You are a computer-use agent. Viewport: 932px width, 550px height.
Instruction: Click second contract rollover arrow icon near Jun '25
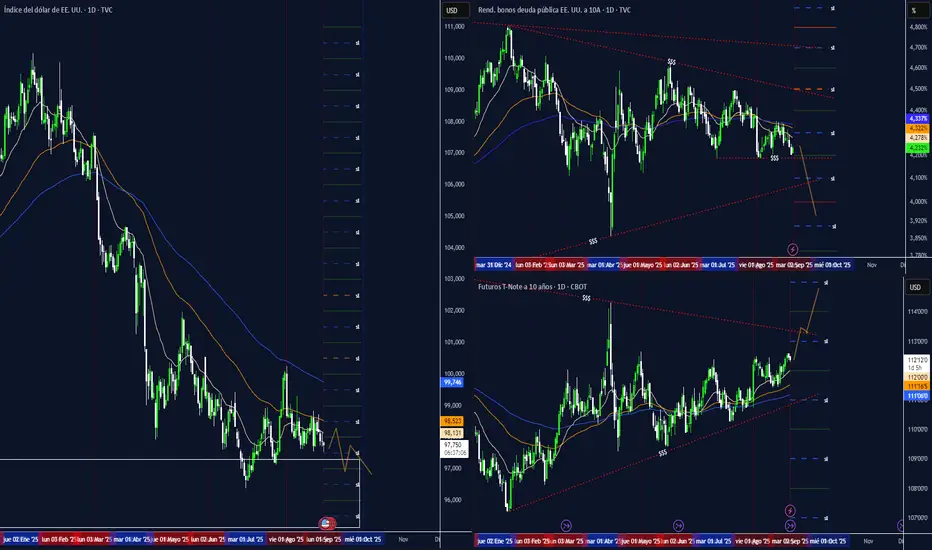pos(678,525)
